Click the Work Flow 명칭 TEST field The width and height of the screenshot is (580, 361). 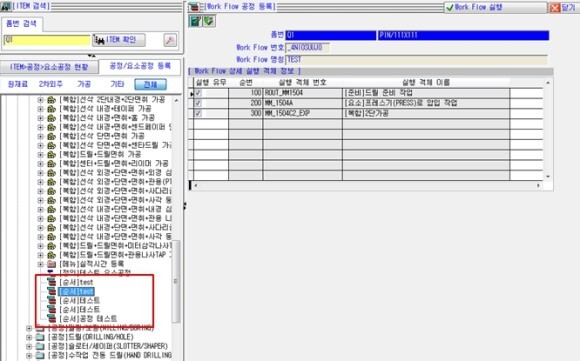pos(417,60)
